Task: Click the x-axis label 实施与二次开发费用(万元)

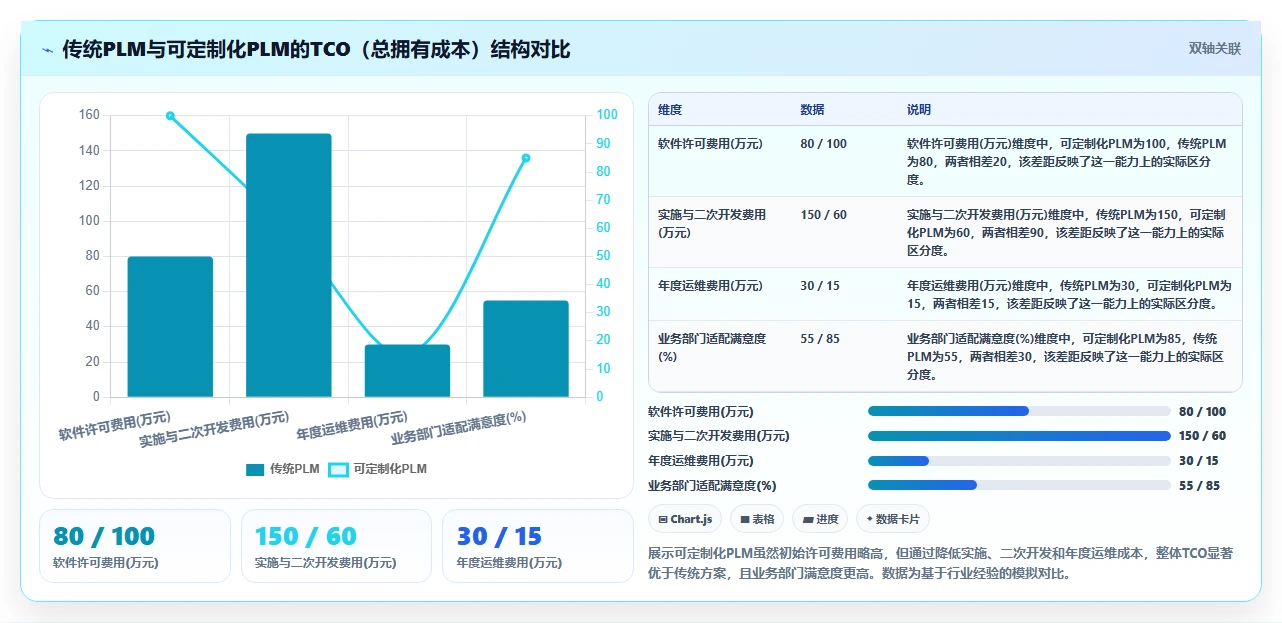Action: [x=215, y=429]
